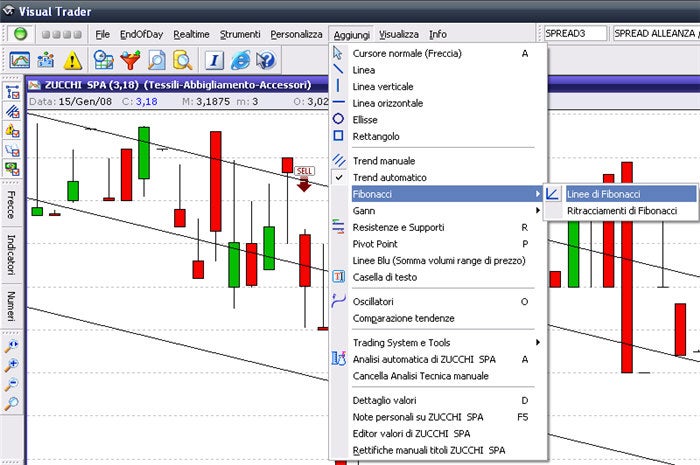Viewport: 700px width, 465px height.
Task: Select Pivot Point
Action: pyautogui.click(x=438, y=244)
